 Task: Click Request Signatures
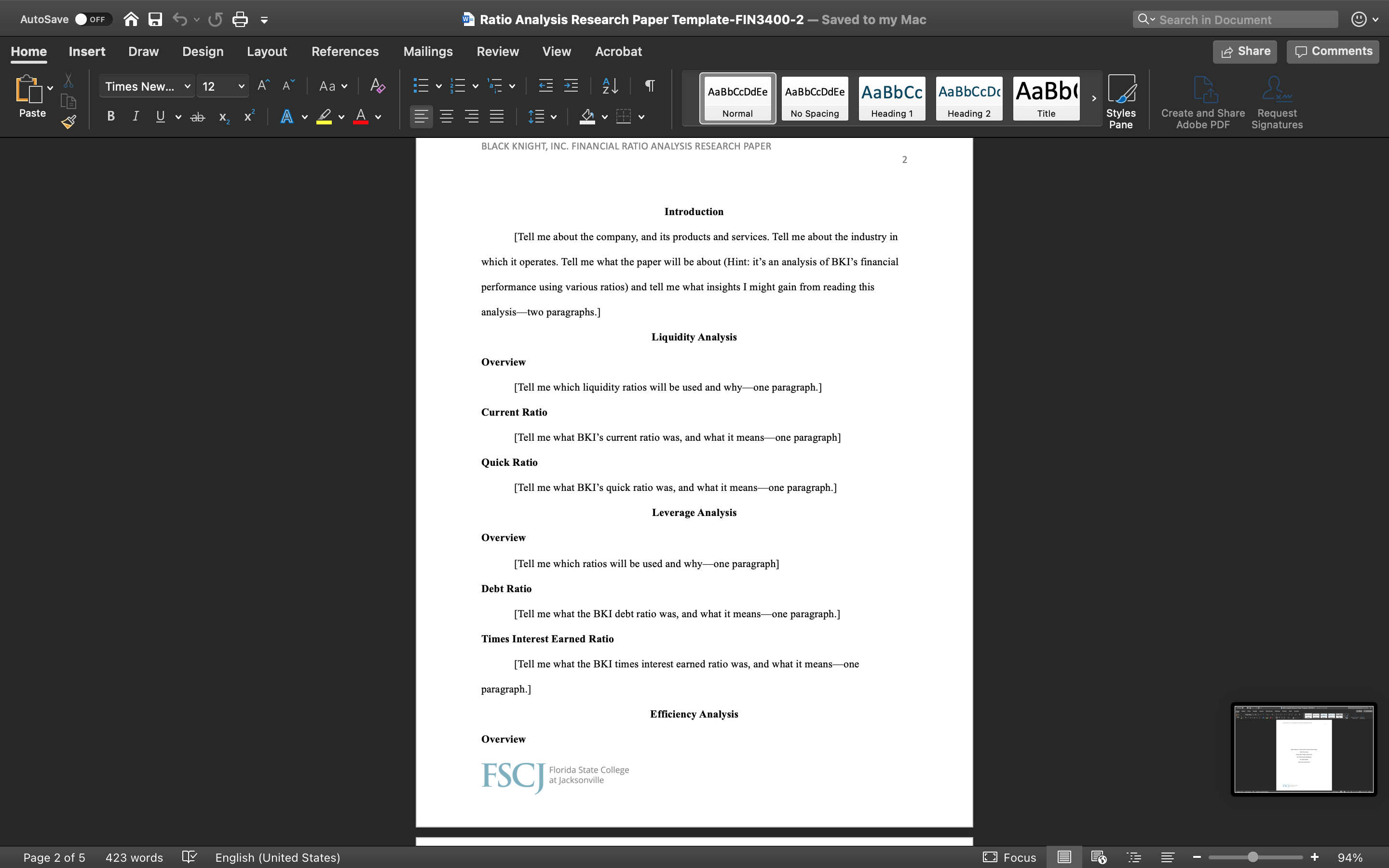(x=1277, y=101)
